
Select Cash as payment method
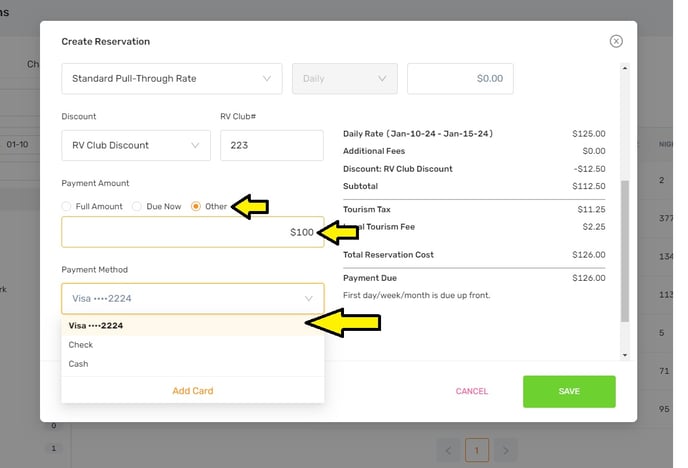(79, 364)
